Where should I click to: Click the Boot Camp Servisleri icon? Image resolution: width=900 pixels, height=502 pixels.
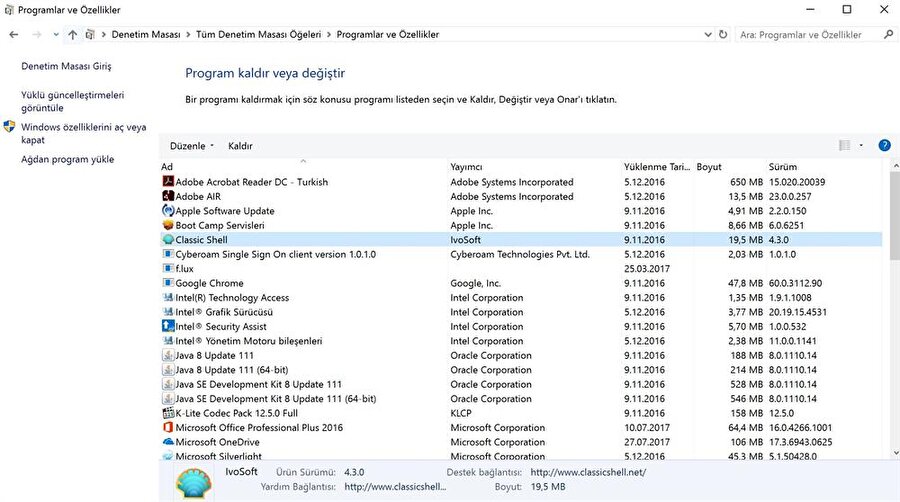(168, 225)
